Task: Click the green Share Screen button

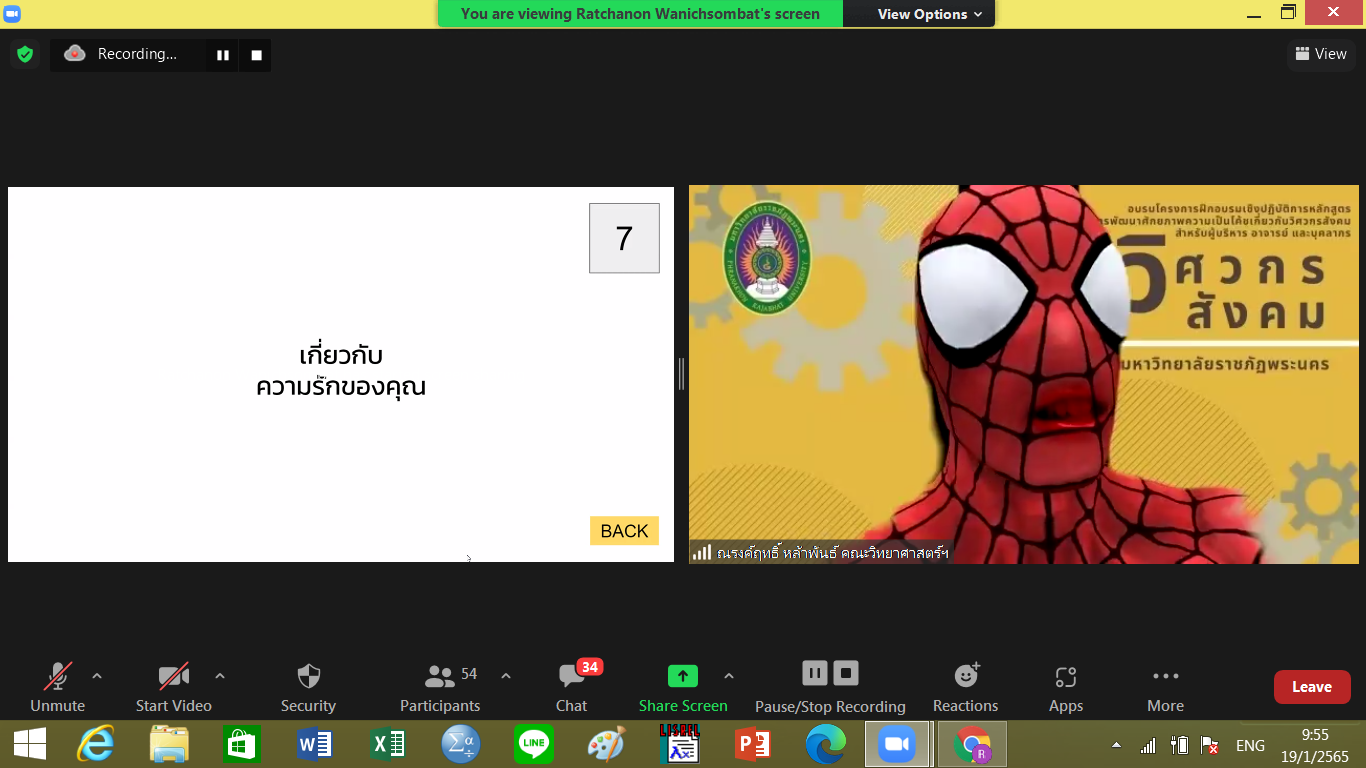Action: [x=683, y=688]
